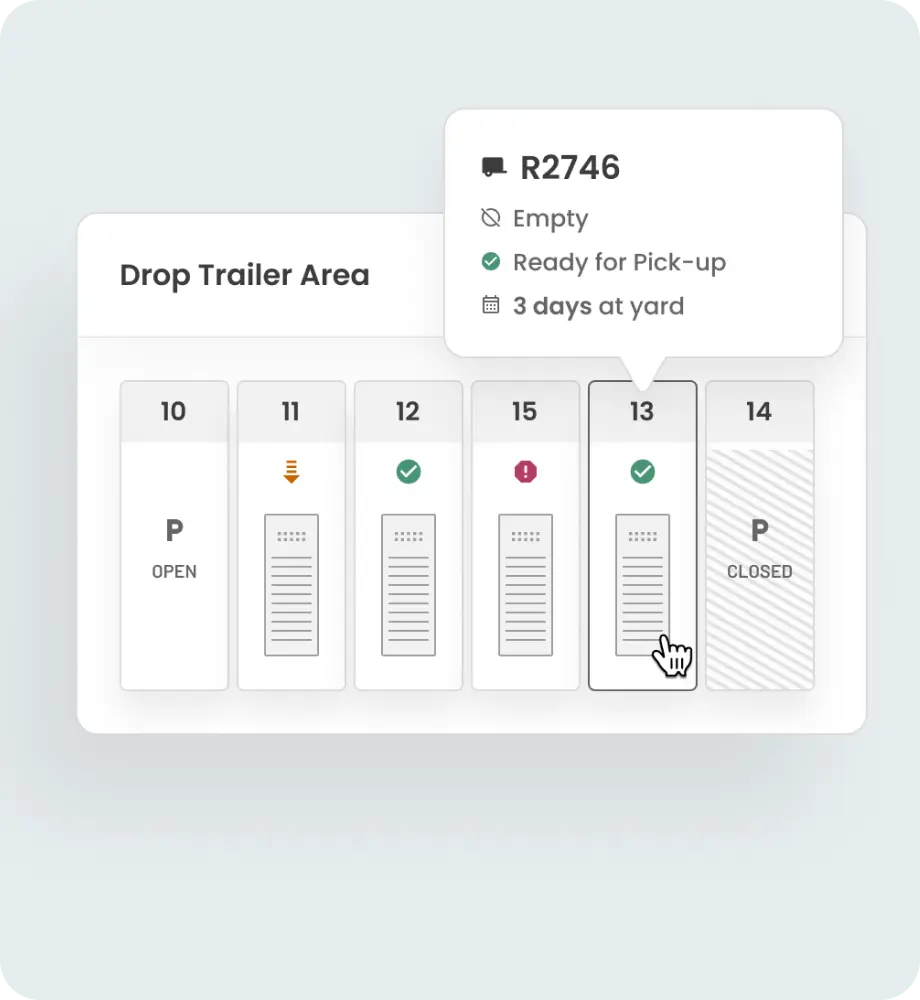Click the Drop Trailer Area title

click(x=244, y=275)
